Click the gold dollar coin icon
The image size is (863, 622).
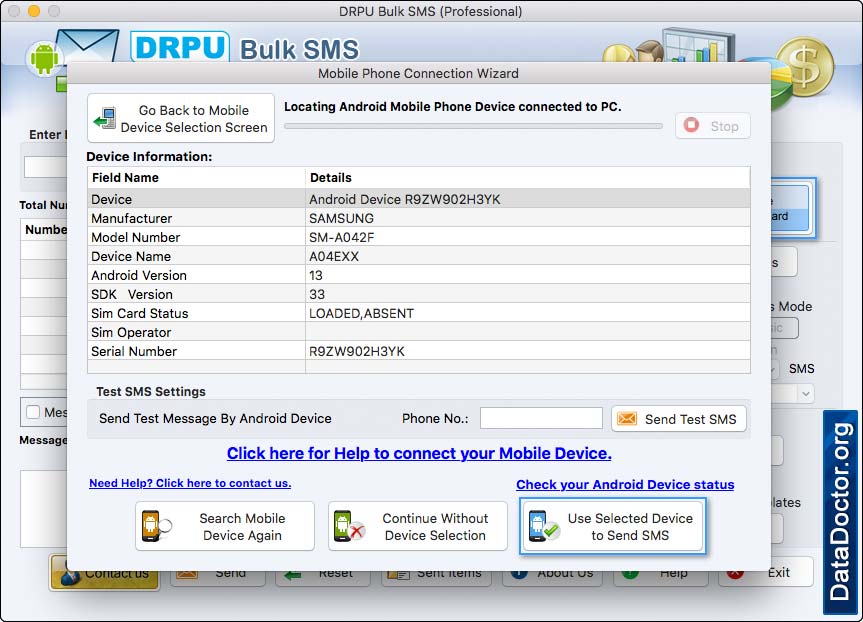(805, 67)
